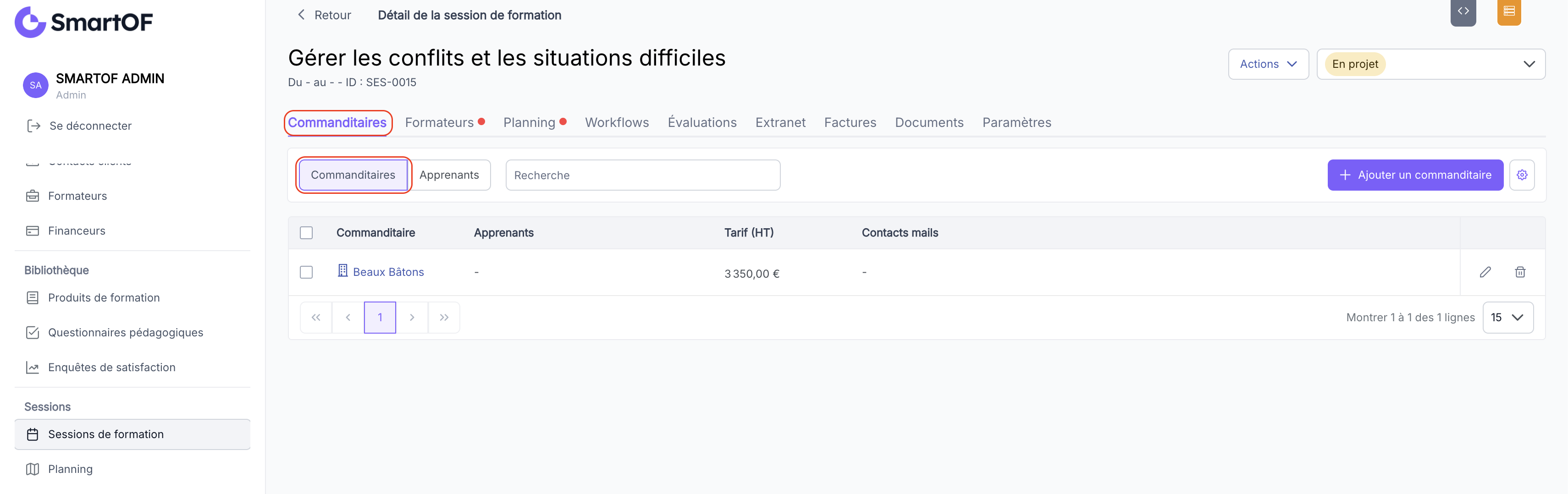Image resolution: width=1568 pixels, height=494 pixels.
Task: Change rows per page from 15
Action: [x=1508, y=318]
